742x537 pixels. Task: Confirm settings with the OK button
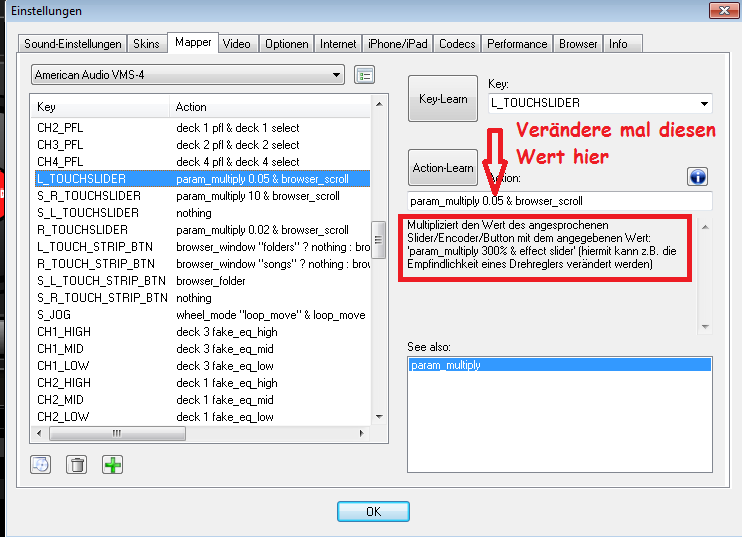tap(373, 511)
